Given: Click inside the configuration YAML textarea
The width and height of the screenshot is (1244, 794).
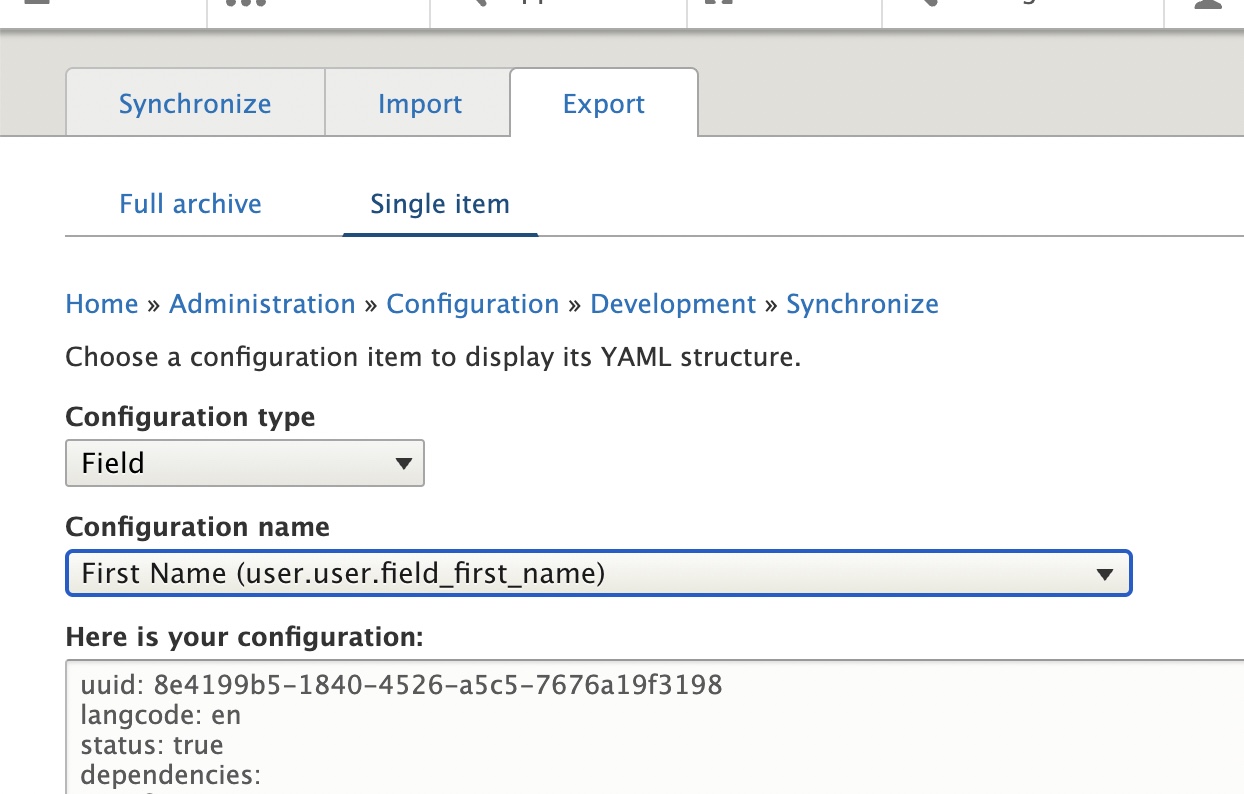Looking at the screenshot, I should [x=655, y=727].
